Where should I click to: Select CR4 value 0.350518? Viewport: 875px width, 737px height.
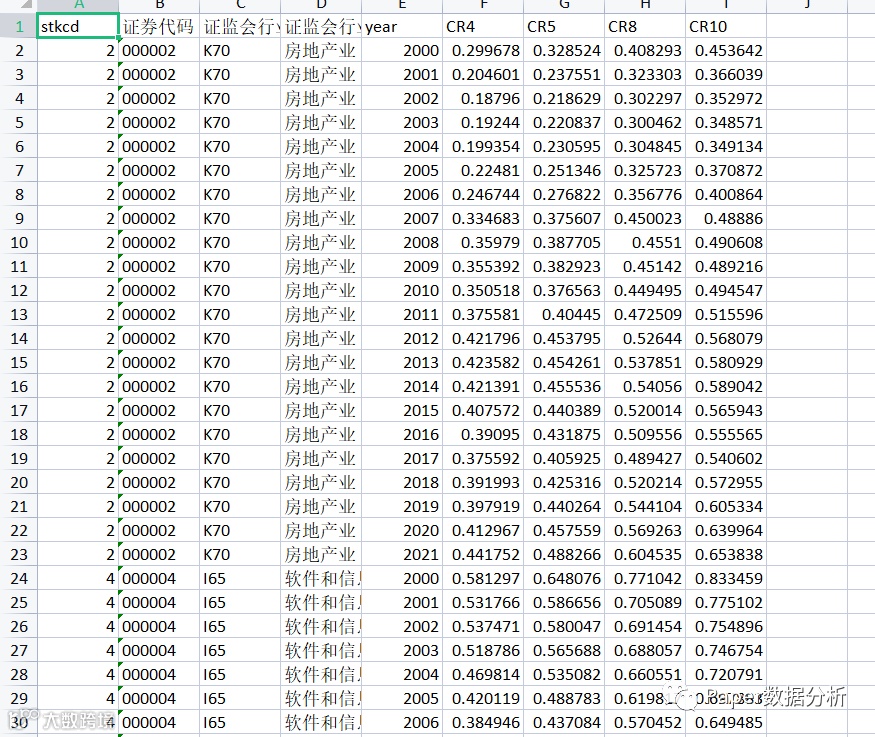483,290
